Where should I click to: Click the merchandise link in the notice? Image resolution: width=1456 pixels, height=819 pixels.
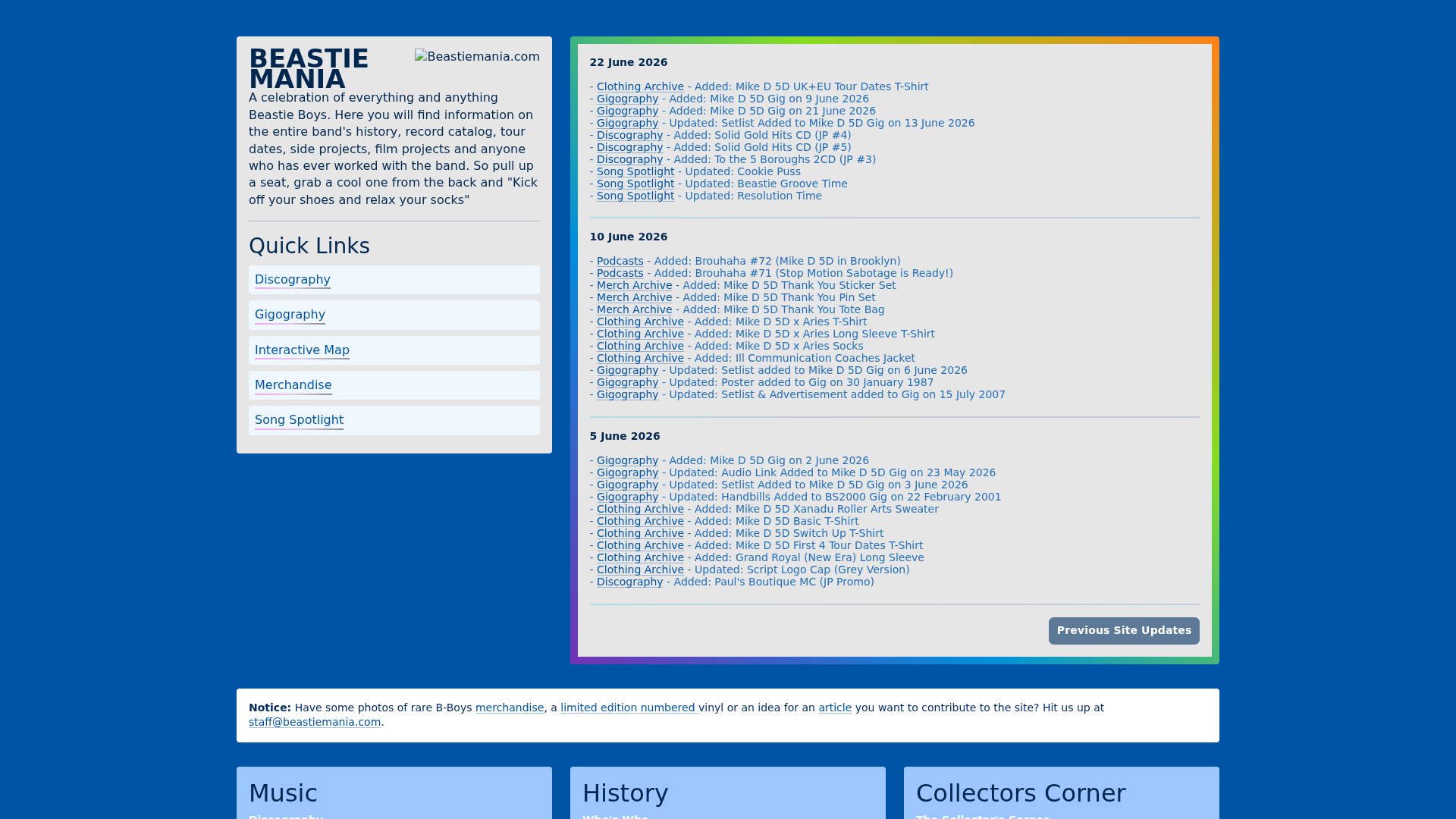[510, 708]
